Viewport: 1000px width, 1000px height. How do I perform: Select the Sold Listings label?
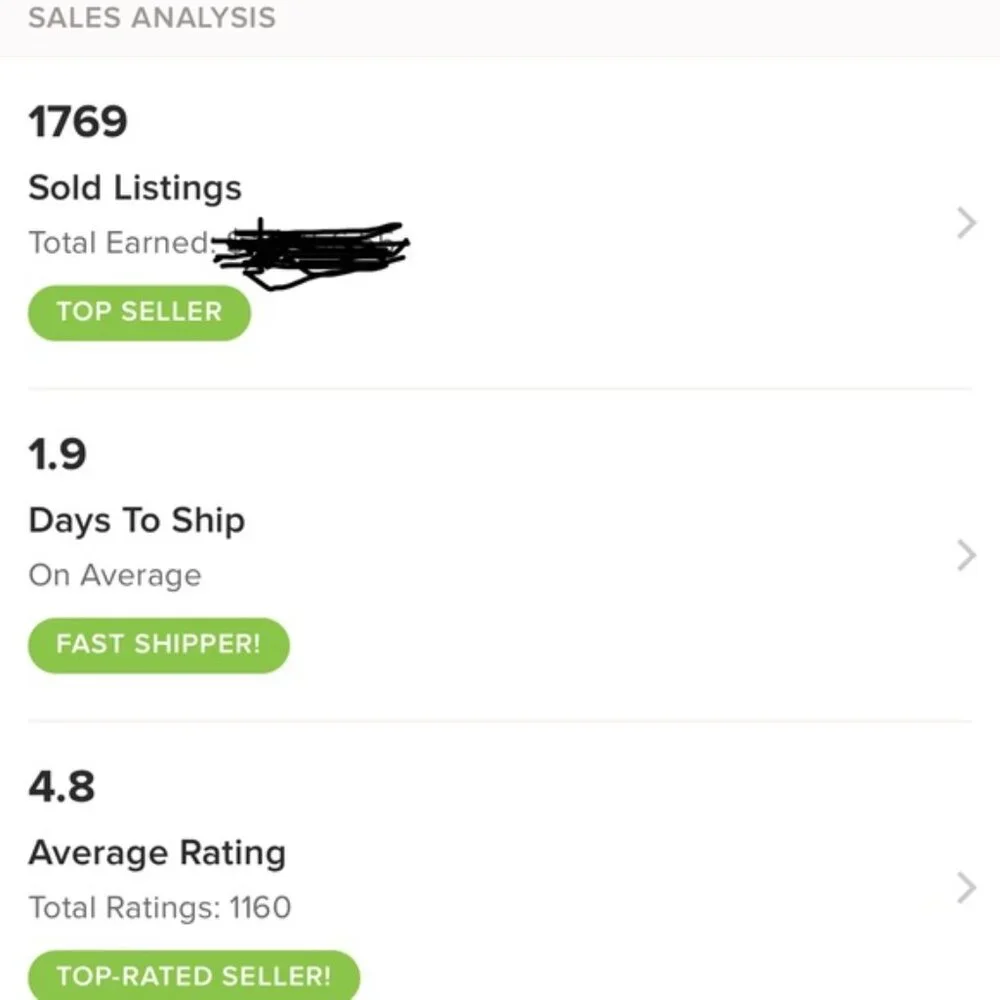coord(135,188)
